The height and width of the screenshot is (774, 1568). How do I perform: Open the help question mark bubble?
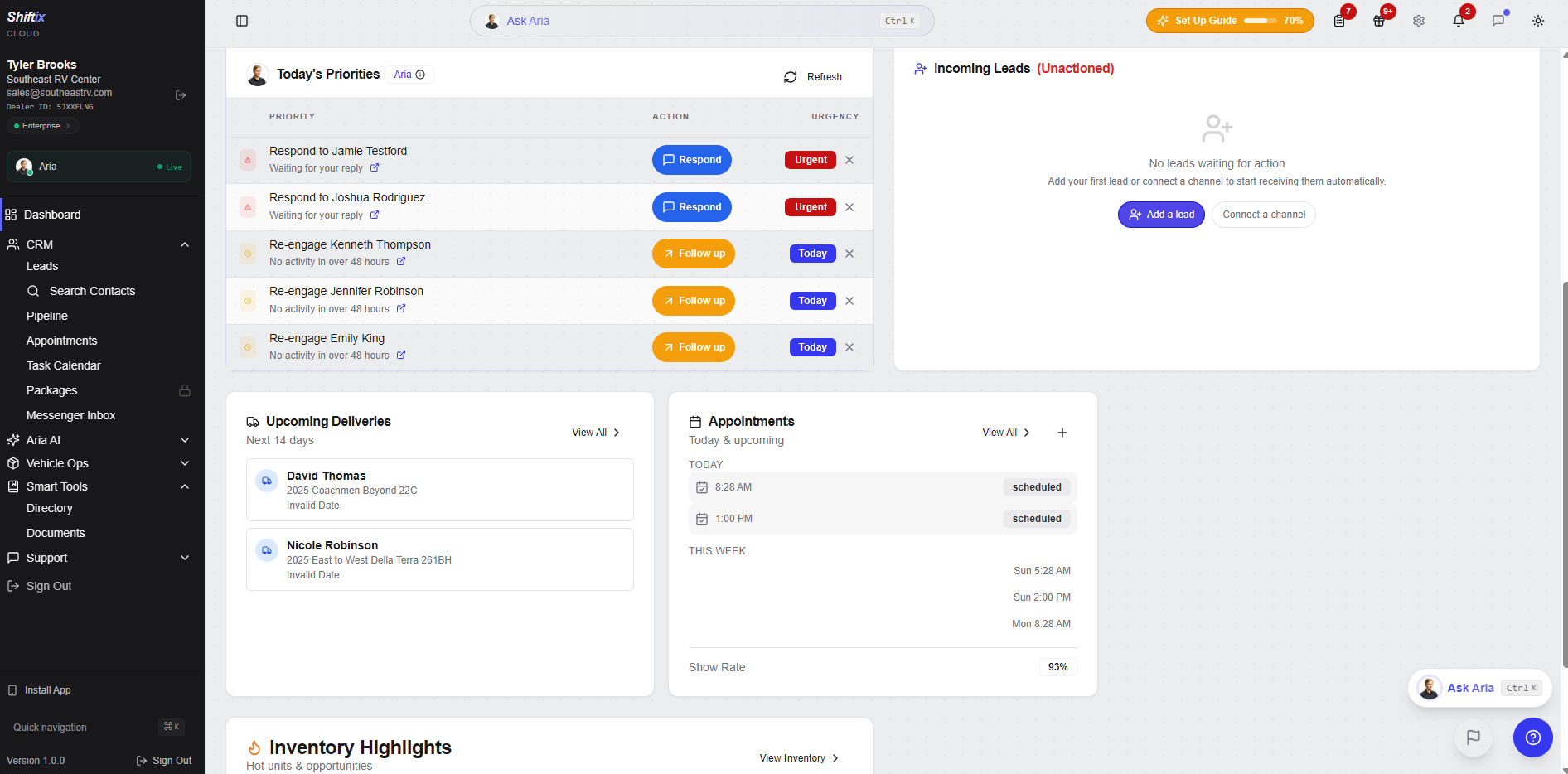tap(1533, 738)
